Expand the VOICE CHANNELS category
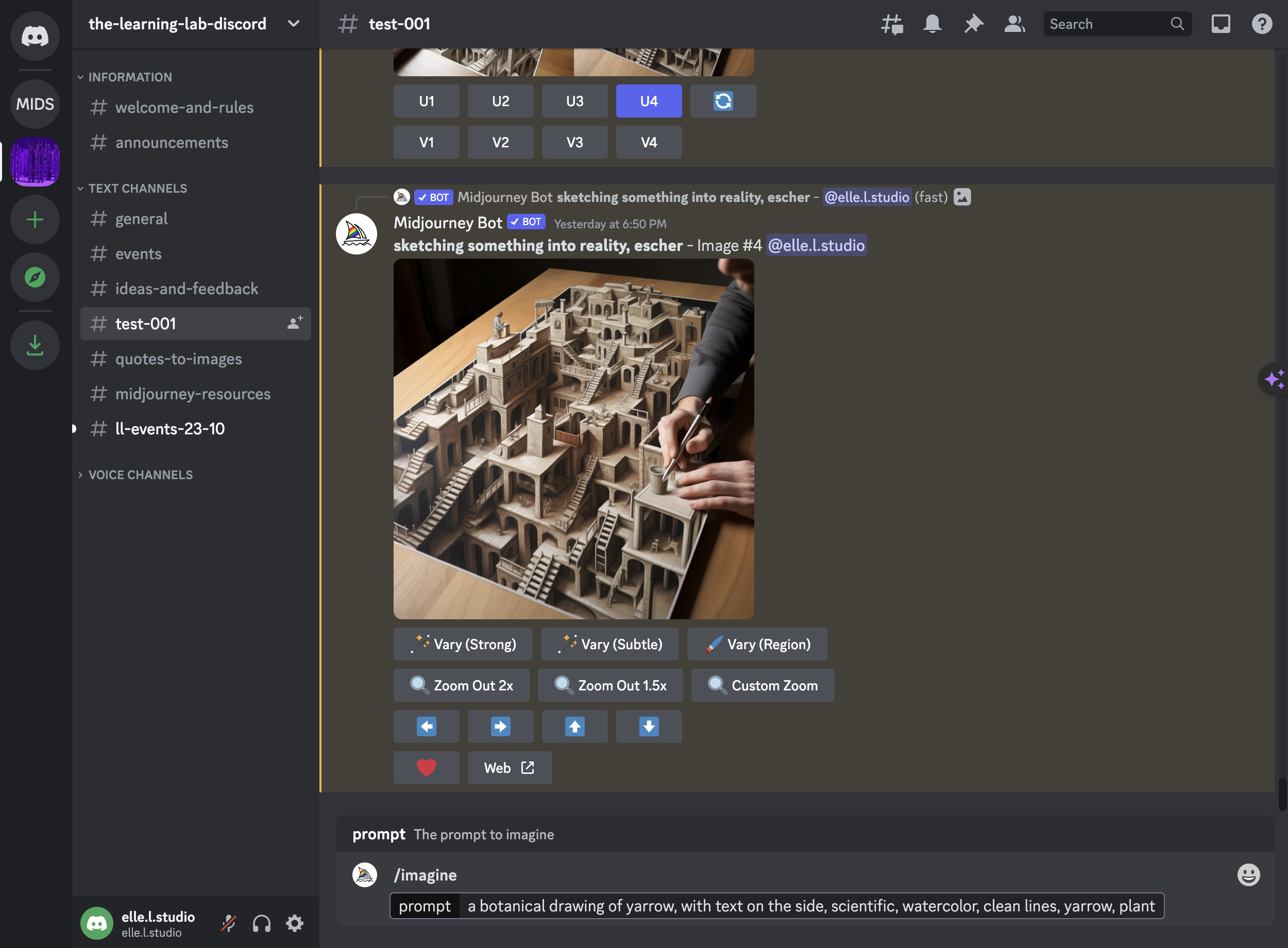This screenshot has height=948, width=1288. tap(140, 475)
